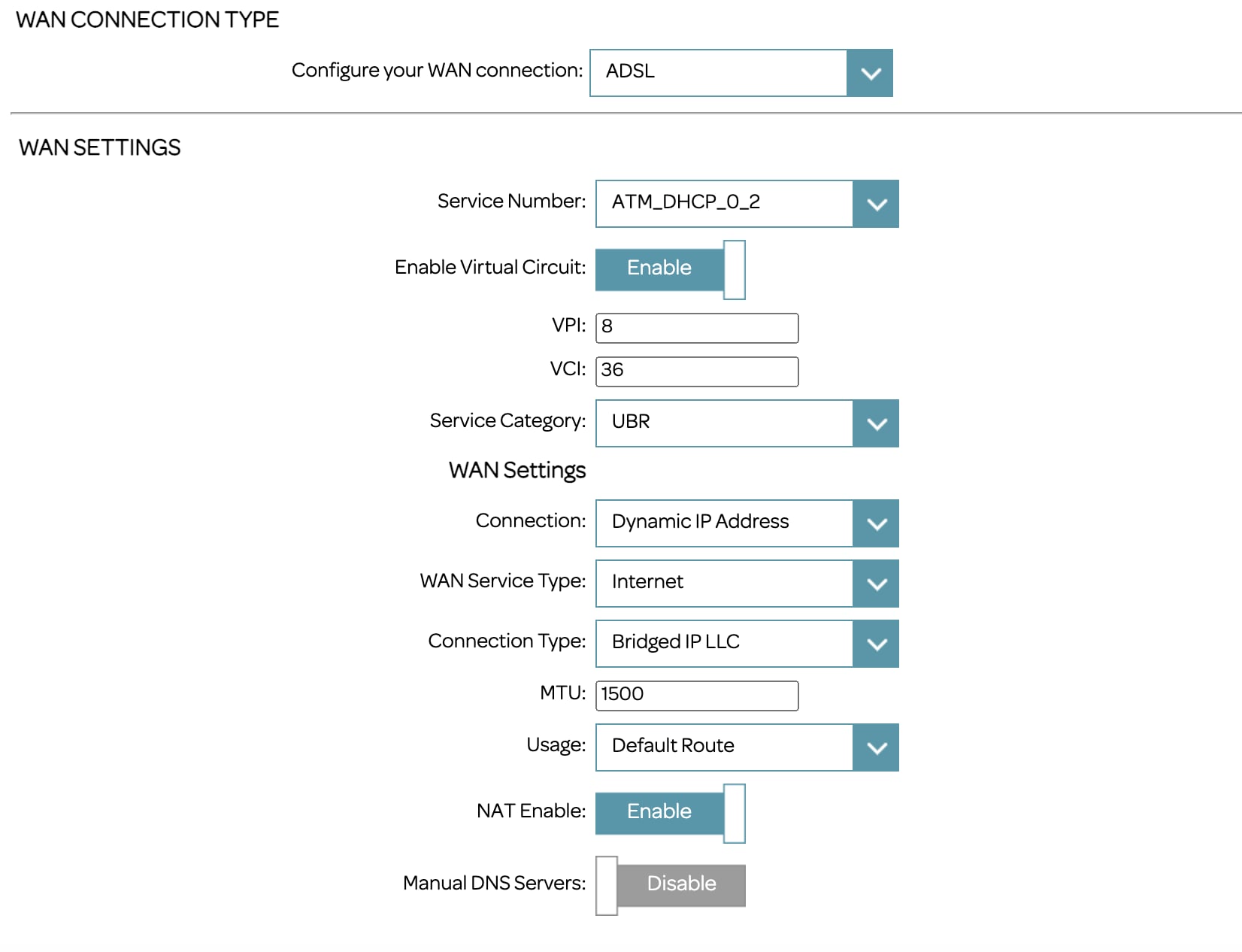Click the Usage label
This screenshot has height=952, width=1242.
[x=556, y=744]
